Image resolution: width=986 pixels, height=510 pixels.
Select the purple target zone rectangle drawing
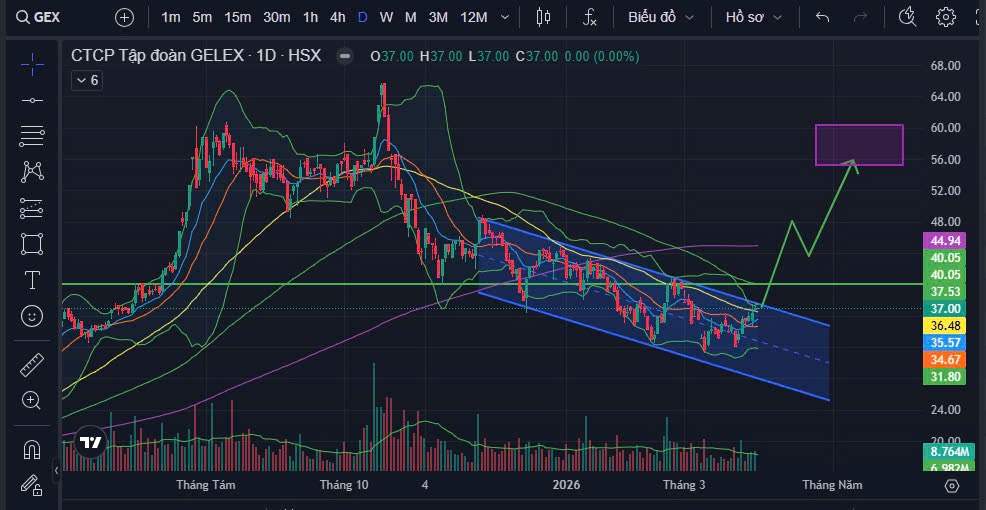tap(859, 145)
